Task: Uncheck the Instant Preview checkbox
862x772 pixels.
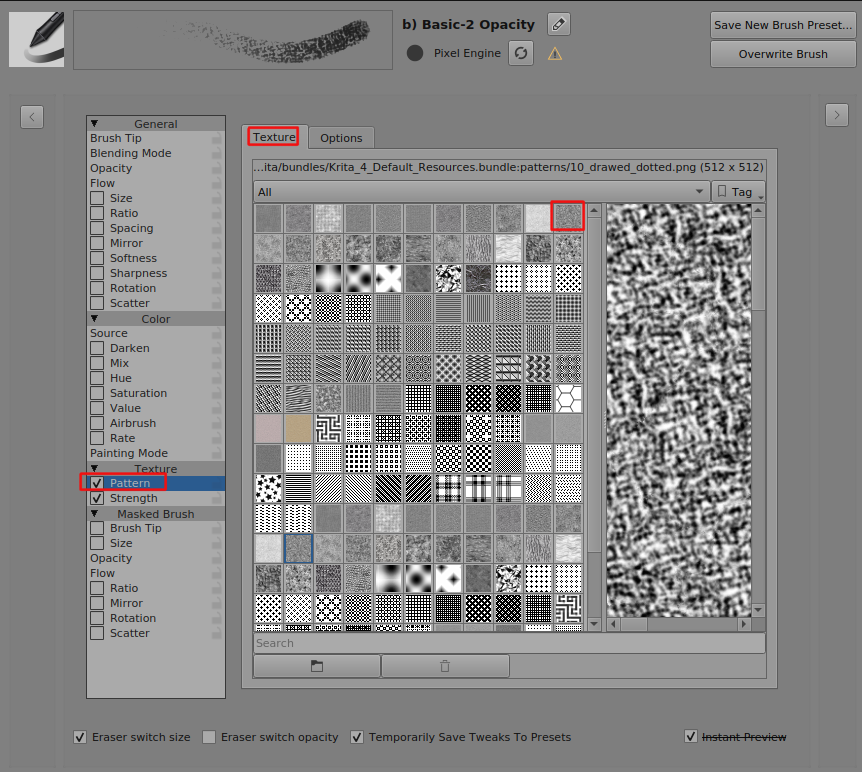Action: pos(691,737)
